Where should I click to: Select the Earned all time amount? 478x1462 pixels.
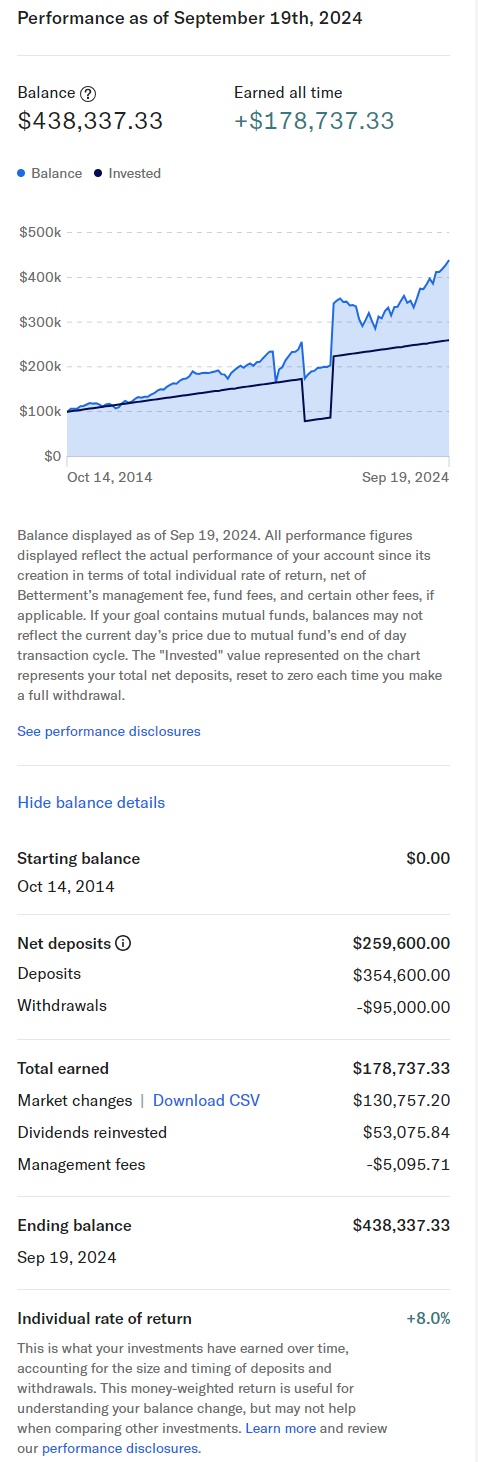[314, 121]
